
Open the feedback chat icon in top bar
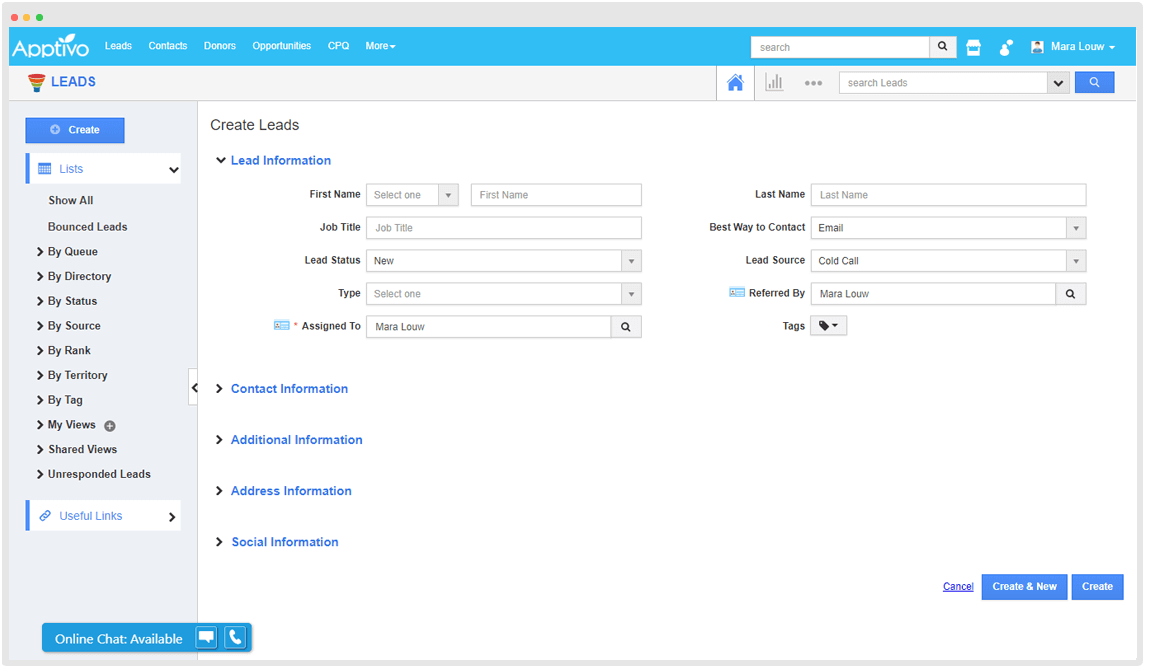pos(1005,46)
